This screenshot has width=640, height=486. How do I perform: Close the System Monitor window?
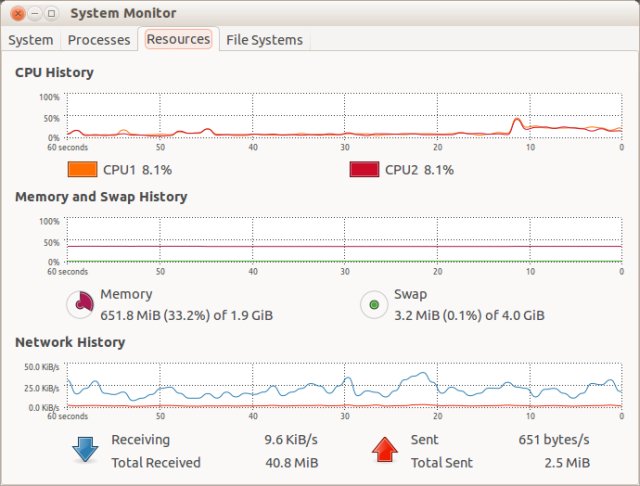point(17,13)
